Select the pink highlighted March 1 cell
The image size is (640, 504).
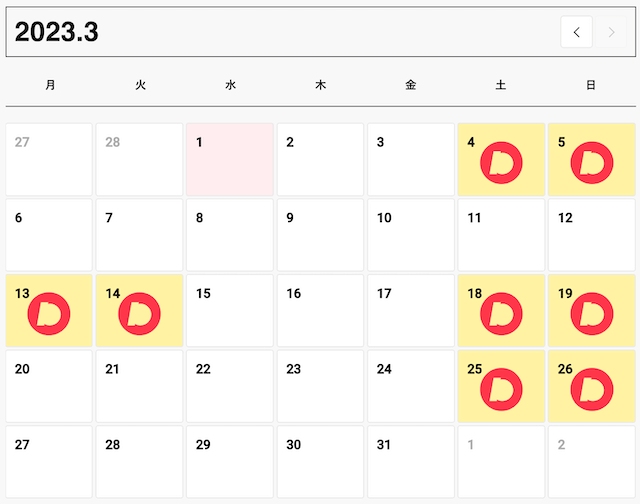(230, 160)
